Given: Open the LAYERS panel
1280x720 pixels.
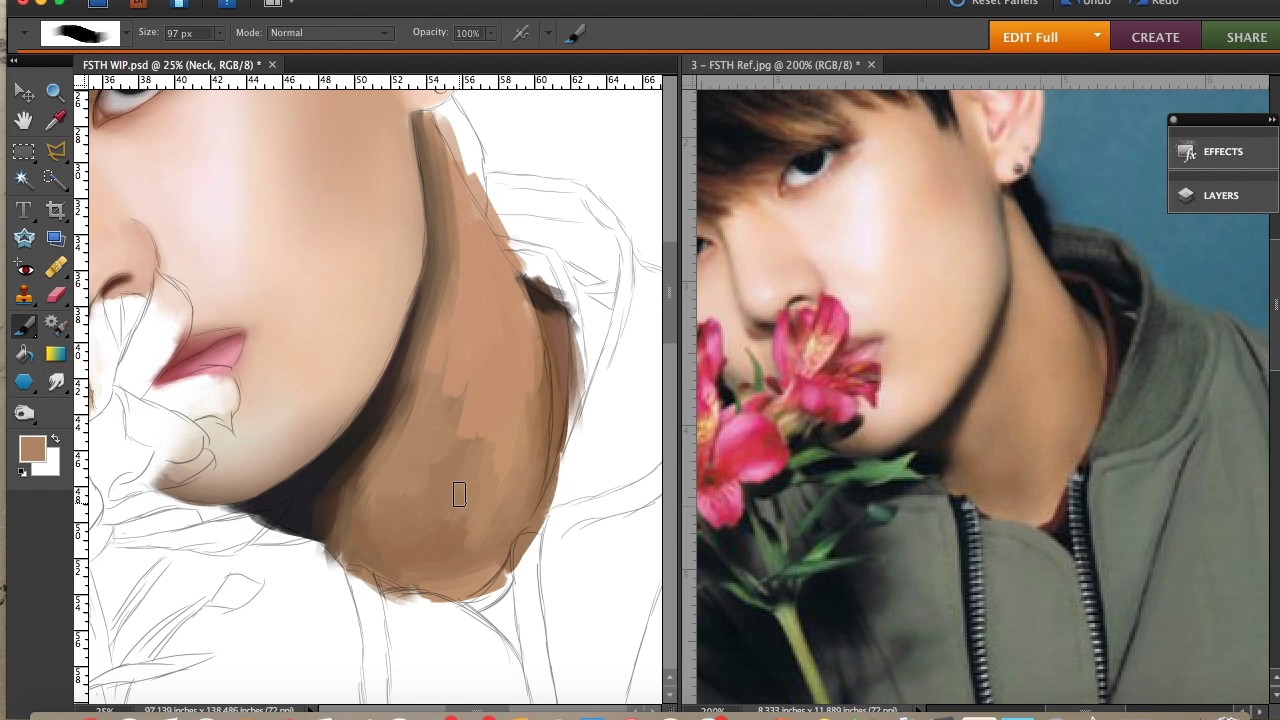Looking at the screenshot, I should pyautogui.click(x=1223, y=196).
